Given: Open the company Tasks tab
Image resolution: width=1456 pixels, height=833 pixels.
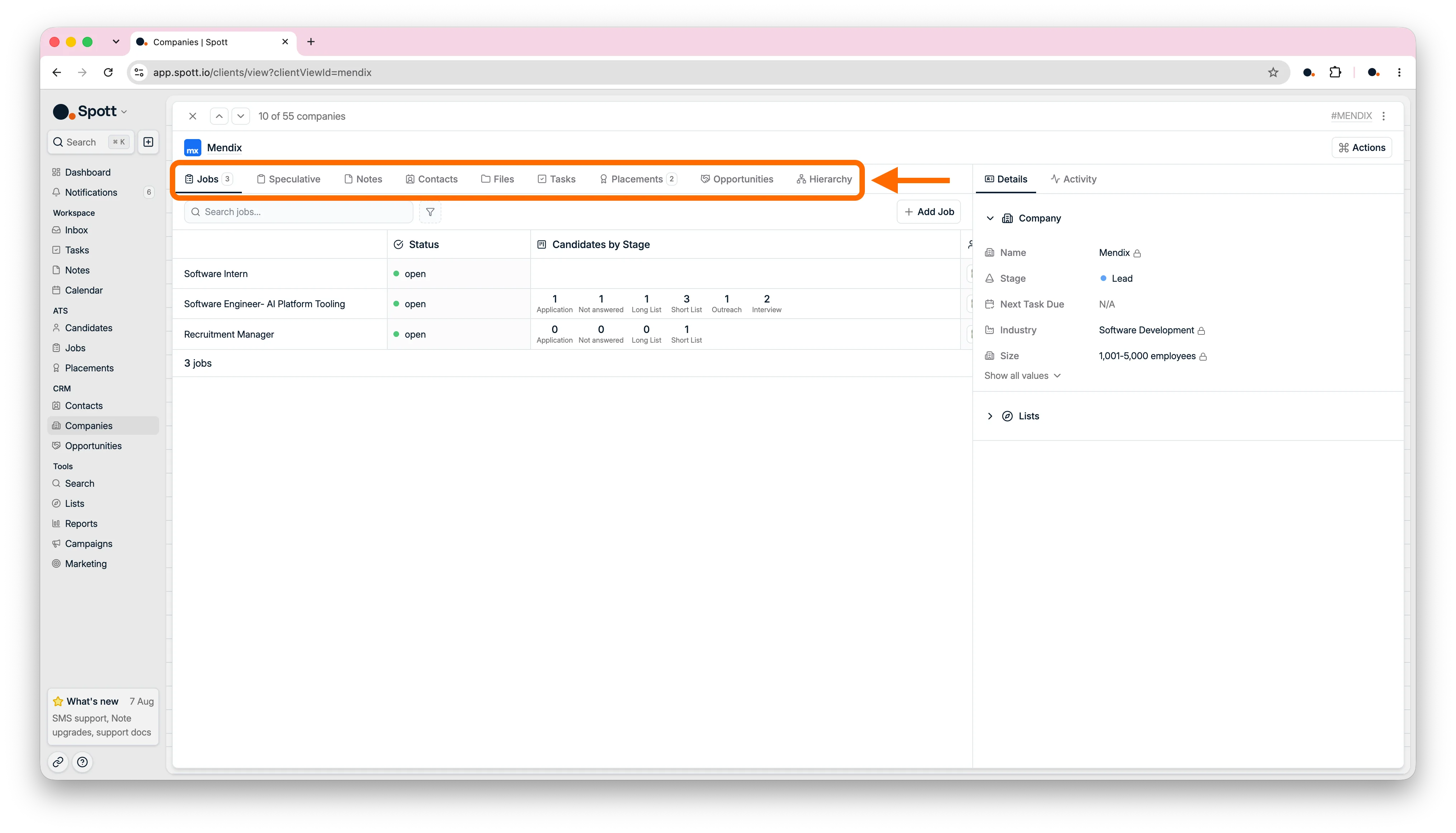Looking at the screenshot, I should click(556, 179).
